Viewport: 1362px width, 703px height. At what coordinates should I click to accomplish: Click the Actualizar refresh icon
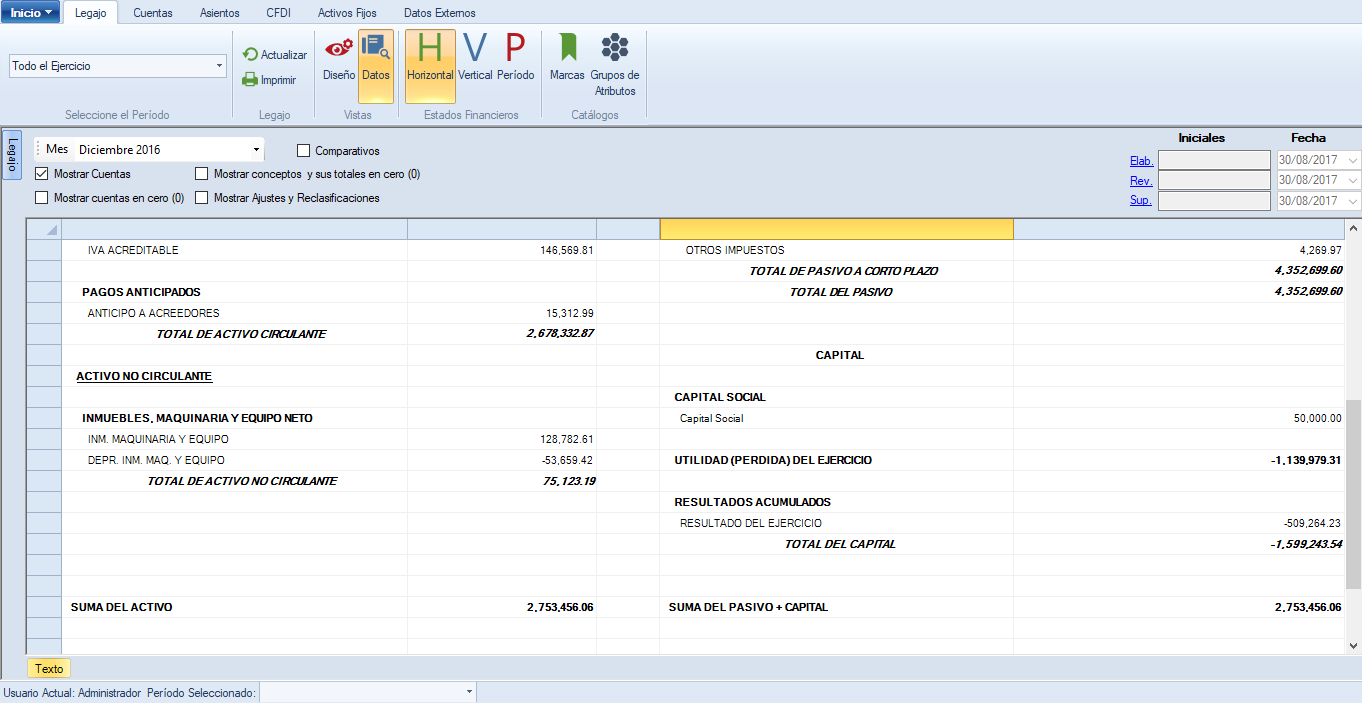(x=251, y=55)
